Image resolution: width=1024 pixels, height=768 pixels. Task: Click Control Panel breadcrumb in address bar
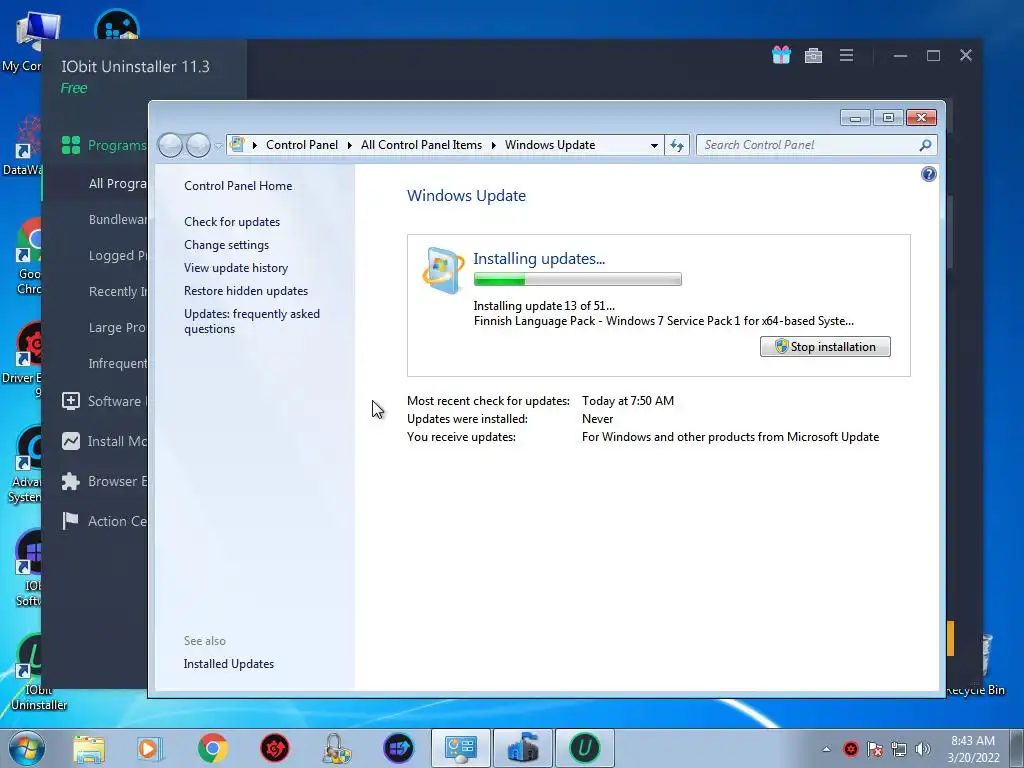point(302,145)
